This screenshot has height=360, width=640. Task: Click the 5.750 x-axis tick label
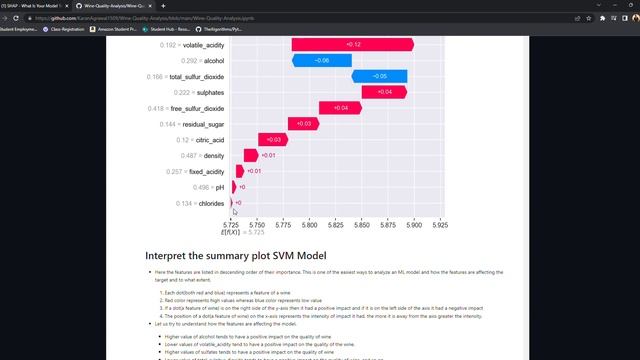(257, 225)
